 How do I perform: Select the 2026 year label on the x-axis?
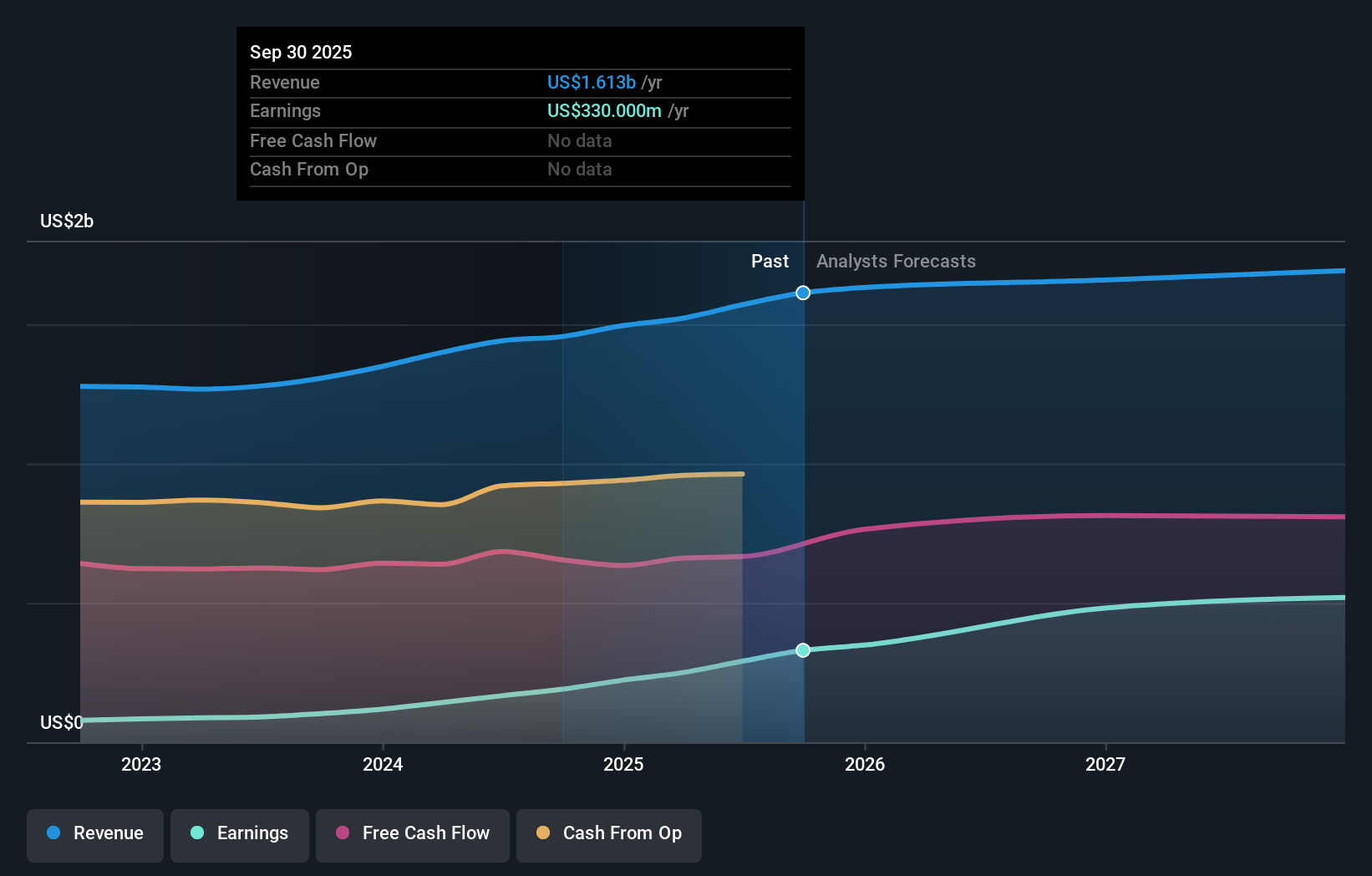(x=866, y=764)
